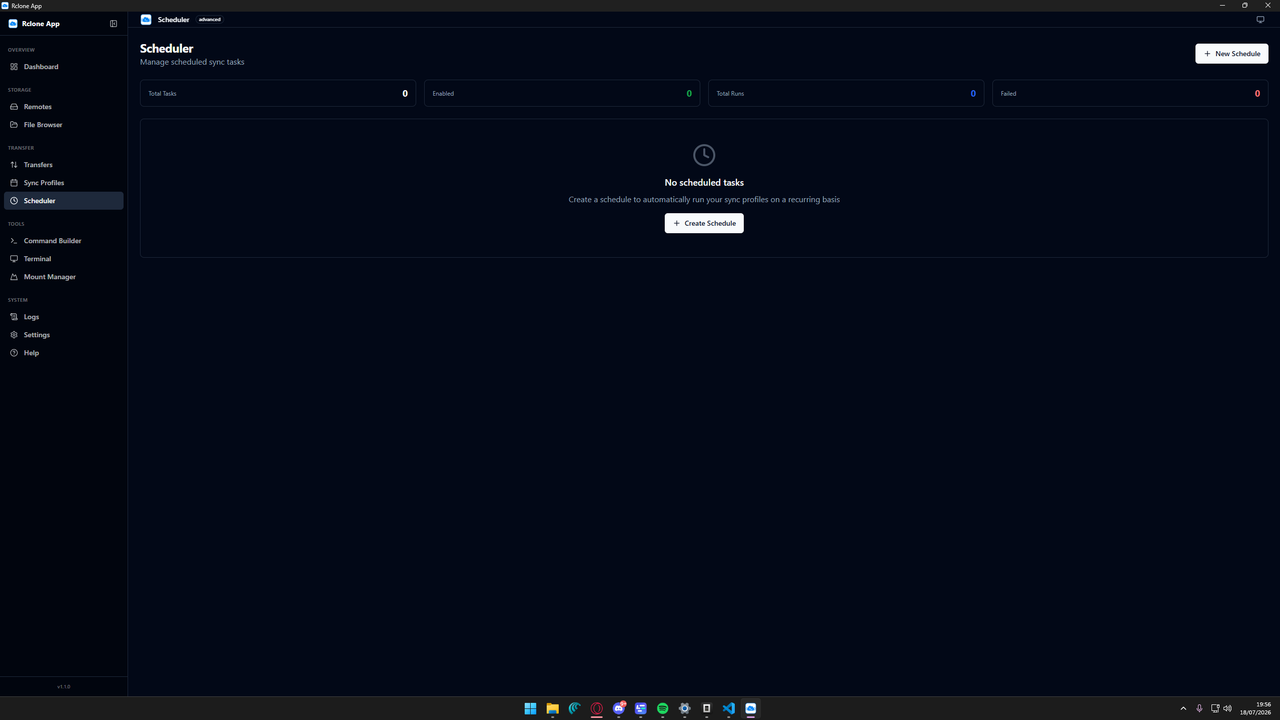Screen dimensions: 1280x720
Task: Open the Transfers page
Action: (x=64, y=165)
